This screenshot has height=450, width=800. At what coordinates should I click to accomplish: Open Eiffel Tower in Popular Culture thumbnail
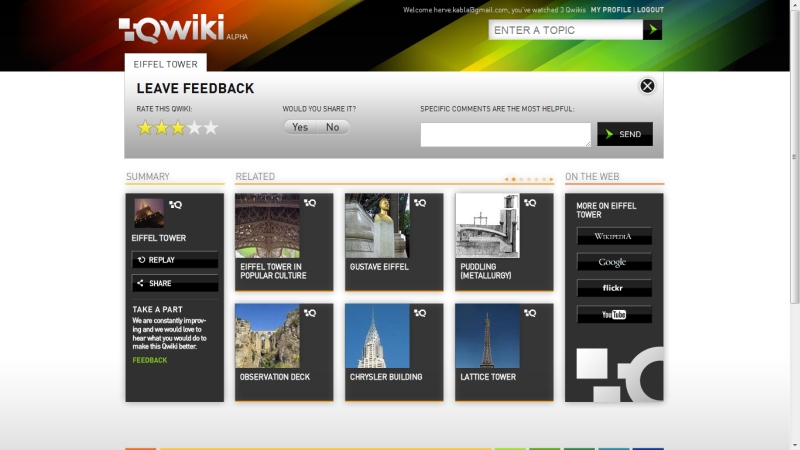pos(267,226)
